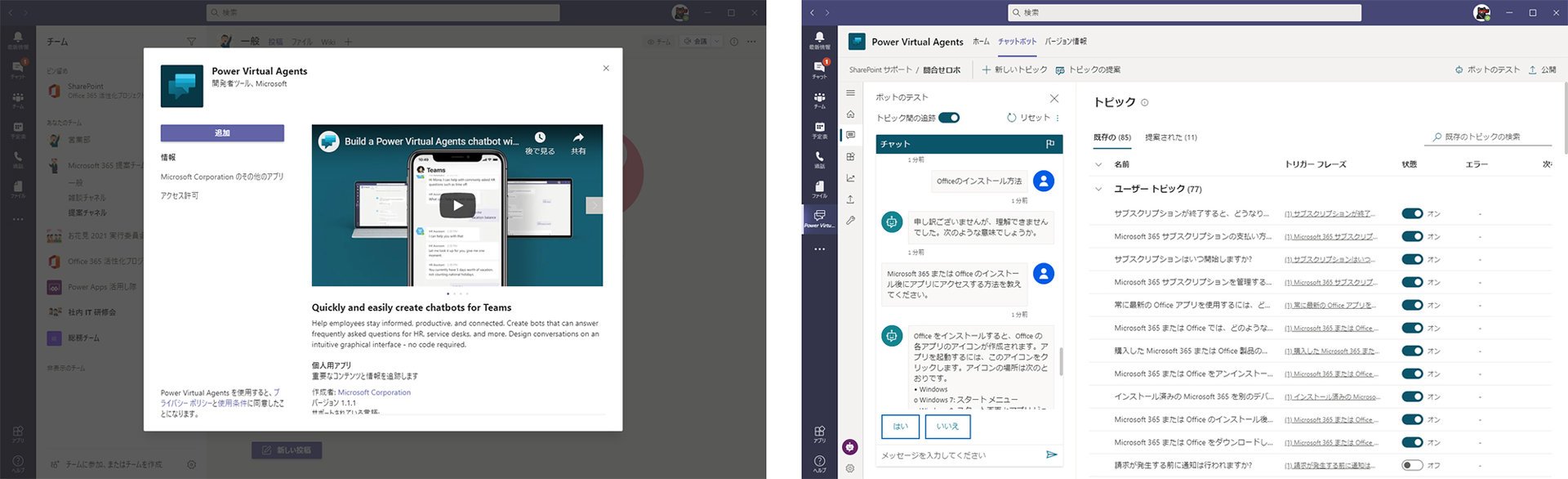Toggle トピック間の追跡 switch
Viewport: 1568px width, 479px height.
pos(949,118)
